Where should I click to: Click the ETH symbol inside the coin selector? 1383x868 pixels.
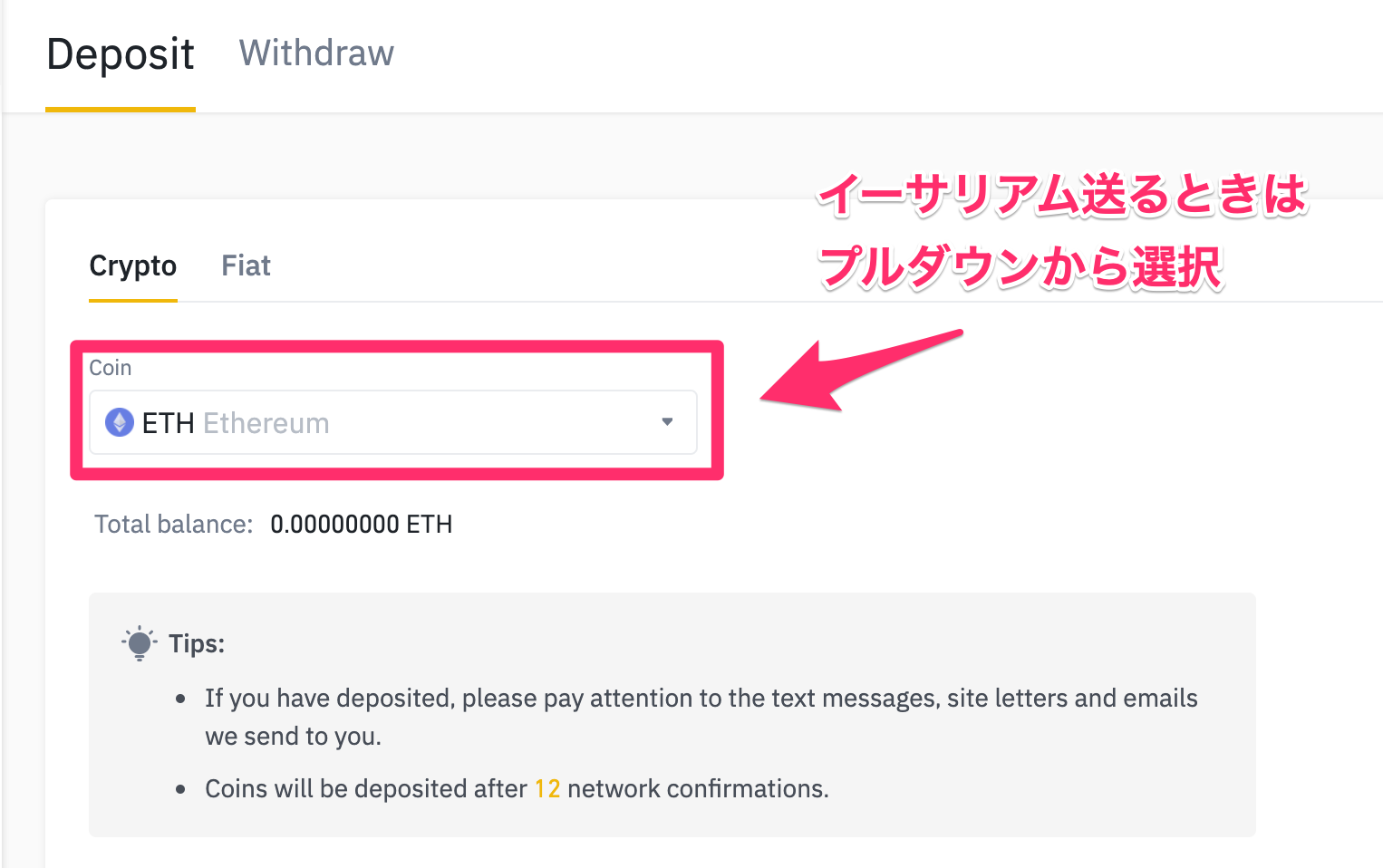[169, 422]
